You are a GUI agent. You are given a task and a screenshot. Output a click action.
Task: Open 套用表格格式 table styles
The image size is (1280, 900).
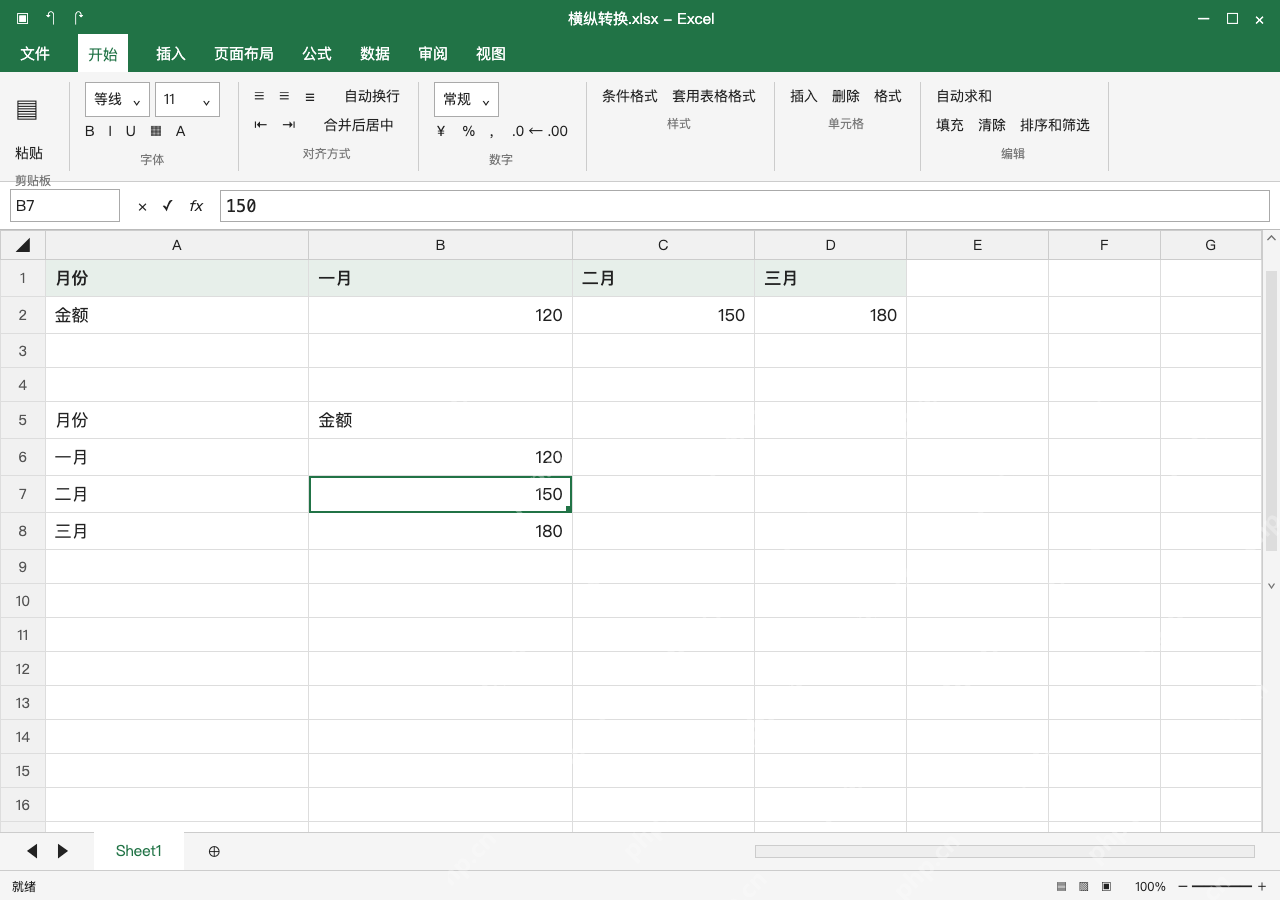(714, 96)
